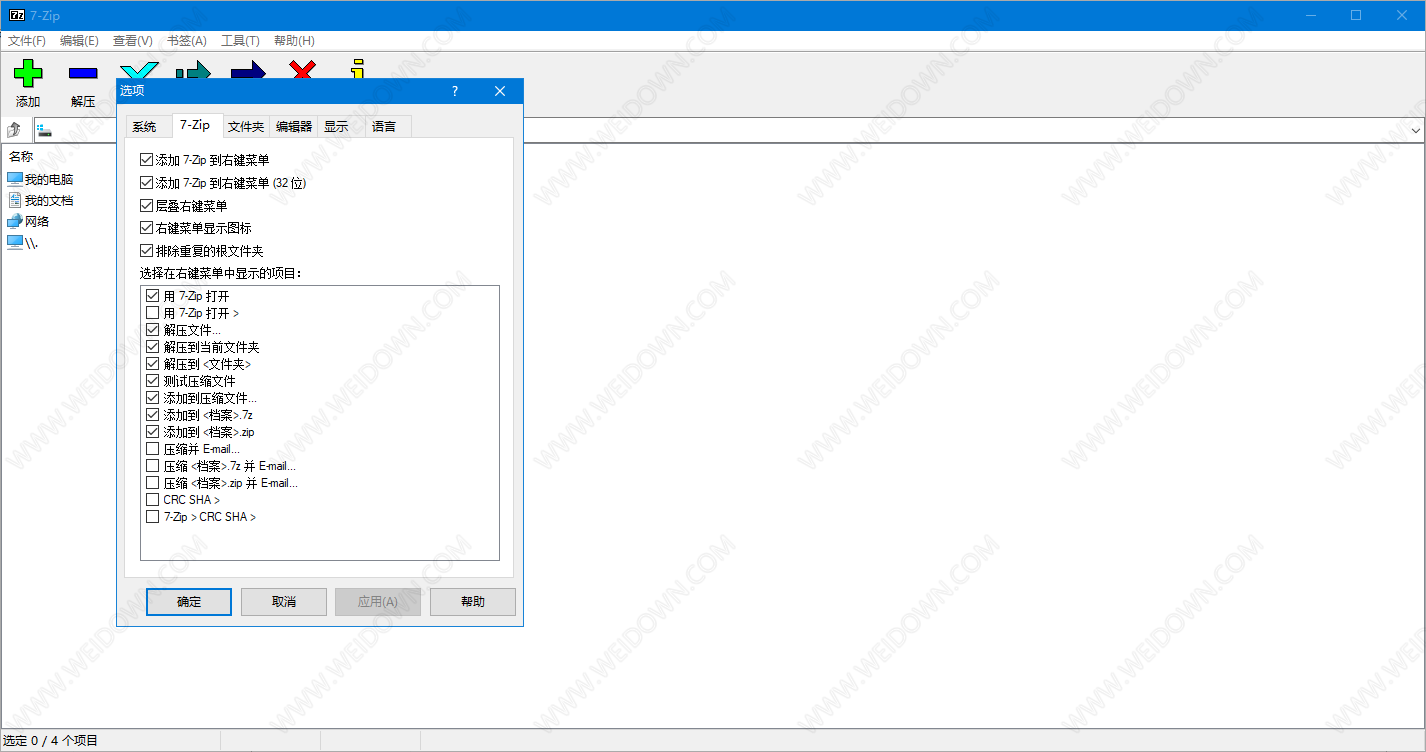Click the dark blue Move arrow toolbar icon
Viewport: 1426px width, 752px height.
click(248, 70)
